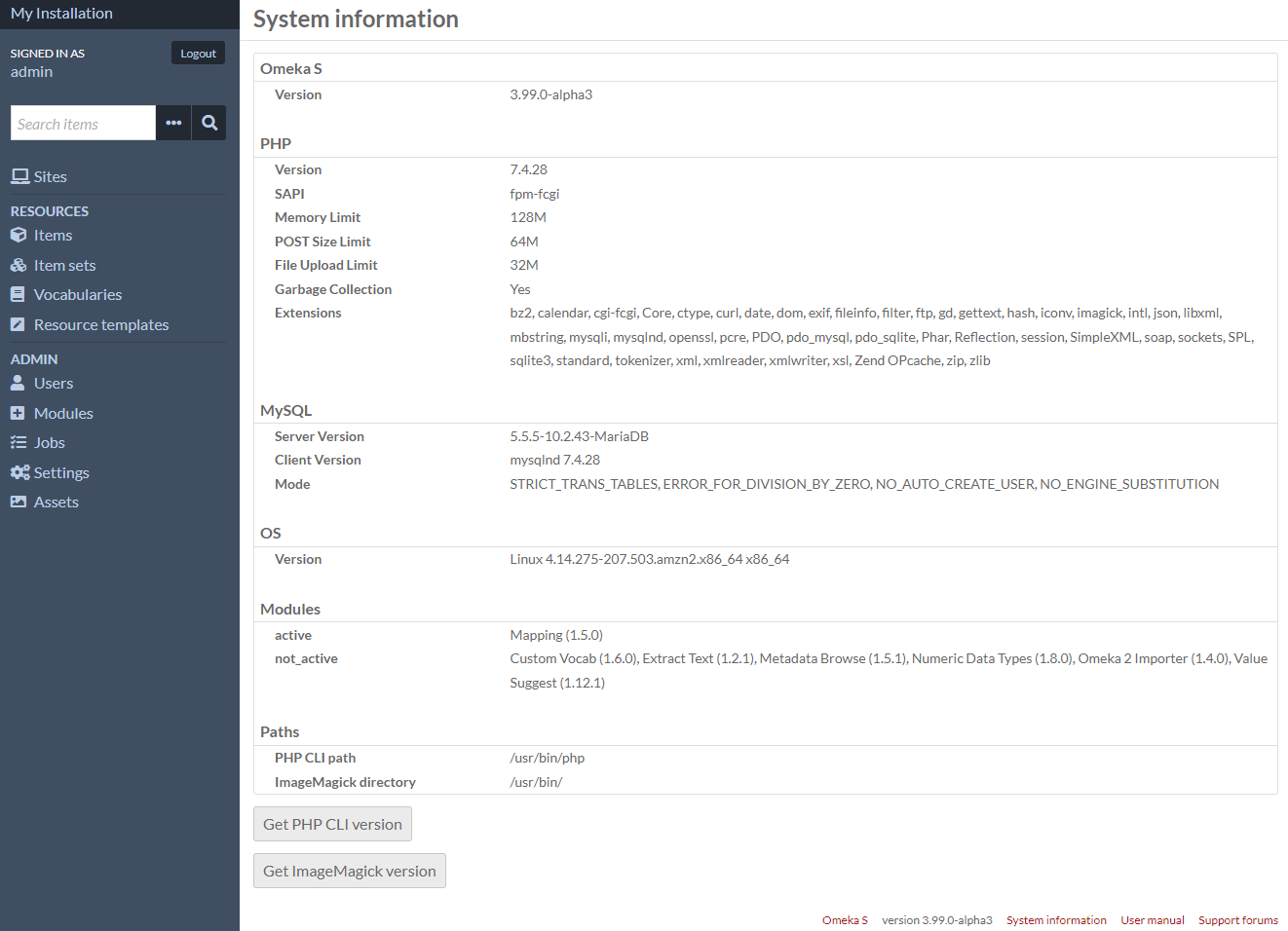The image size is (1288, 931).
Task: Click footer version 3.99.0-alpha3 text
Action: (937, 920)
